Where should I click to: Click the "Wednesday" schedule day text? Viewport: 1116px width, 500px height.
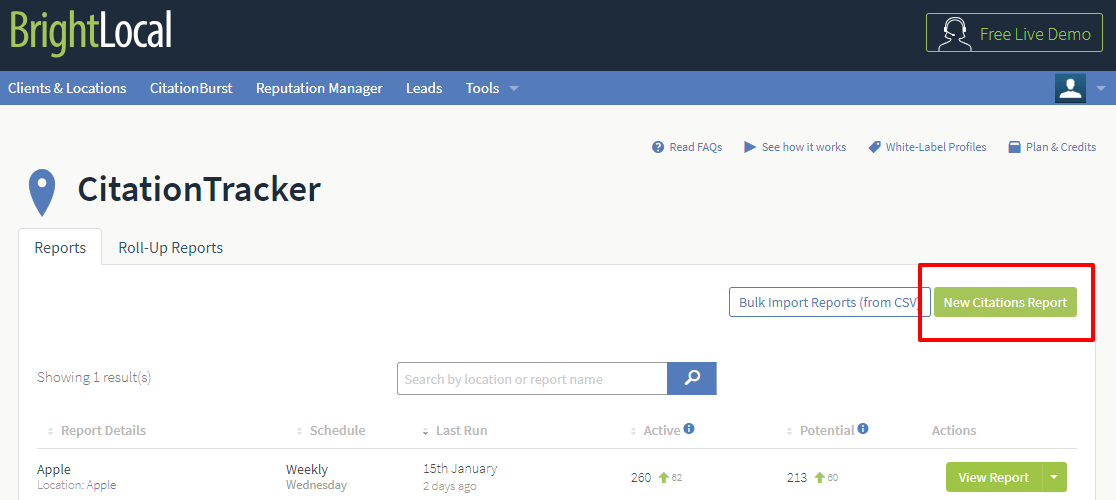316,485
